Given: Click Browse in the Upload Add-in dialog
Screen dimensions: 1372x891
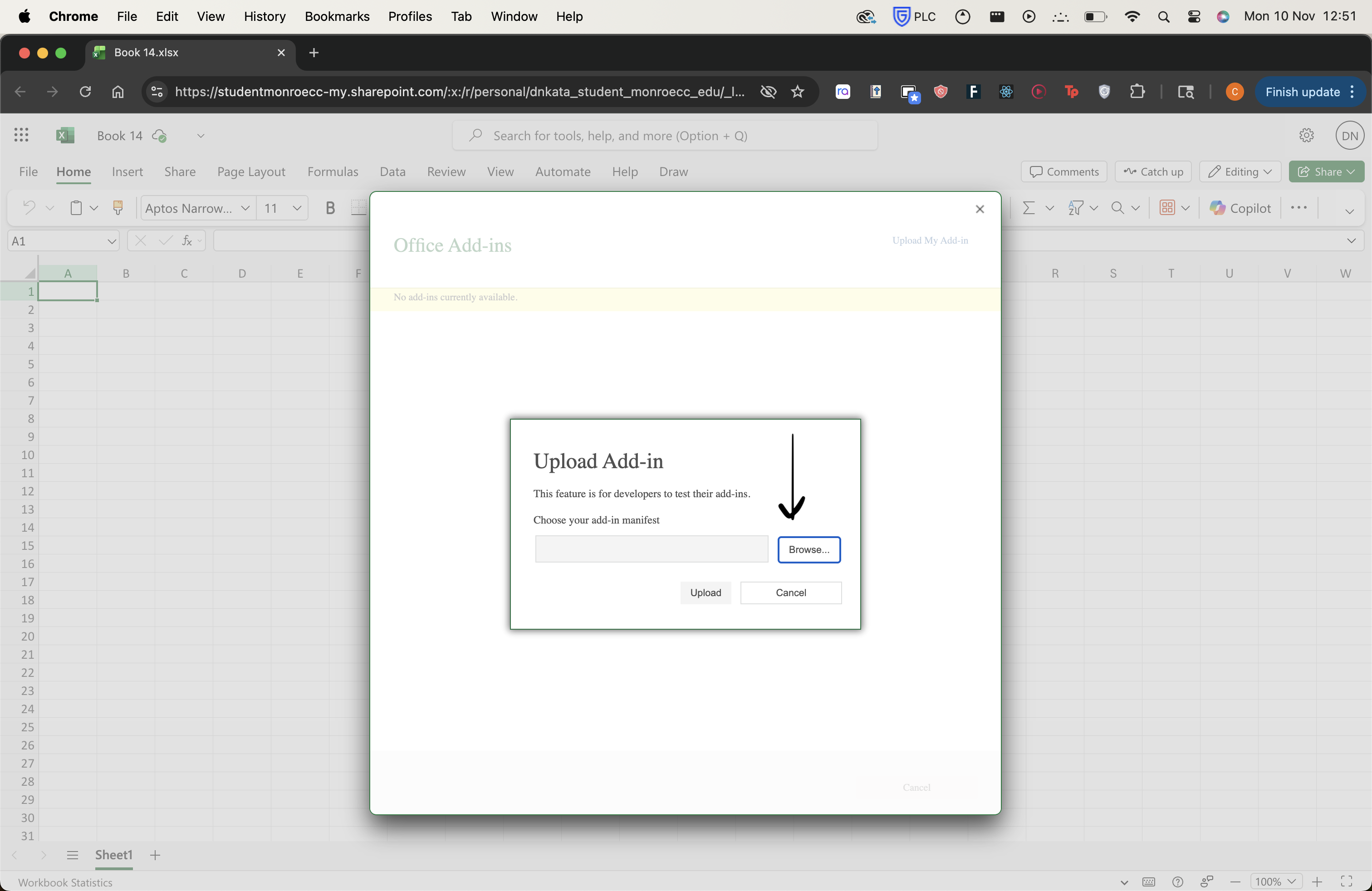Looking at the screenshot, I should pos(809,549).
